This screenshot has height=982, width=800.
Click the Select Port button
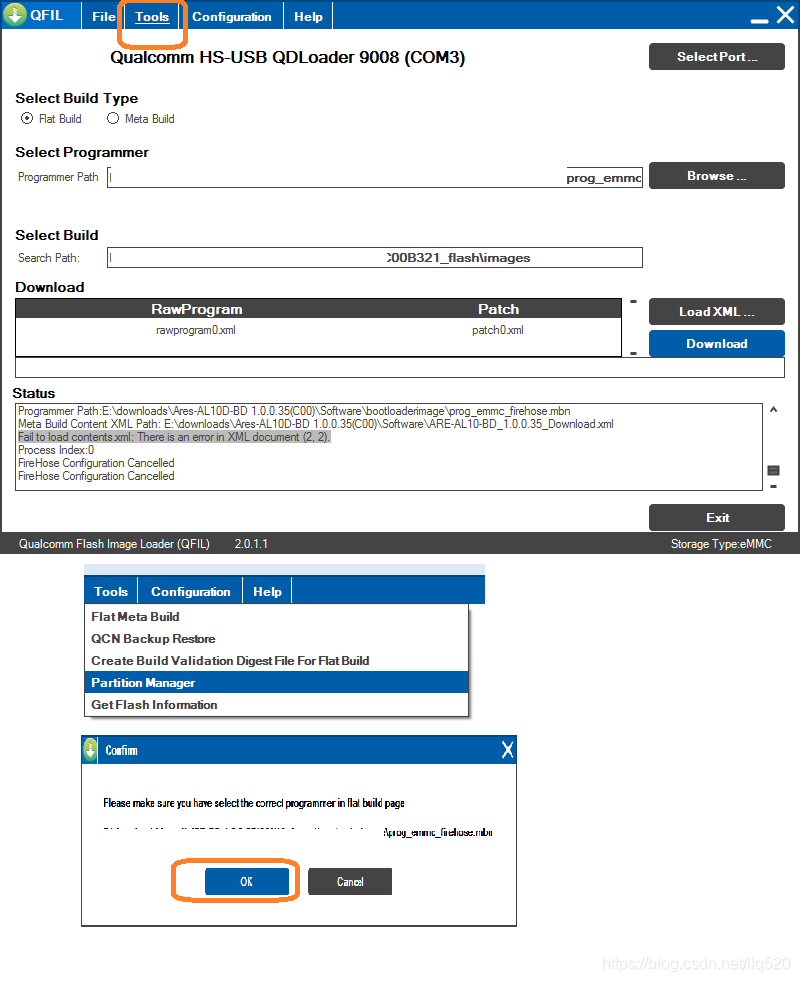[x=717, y=56]
